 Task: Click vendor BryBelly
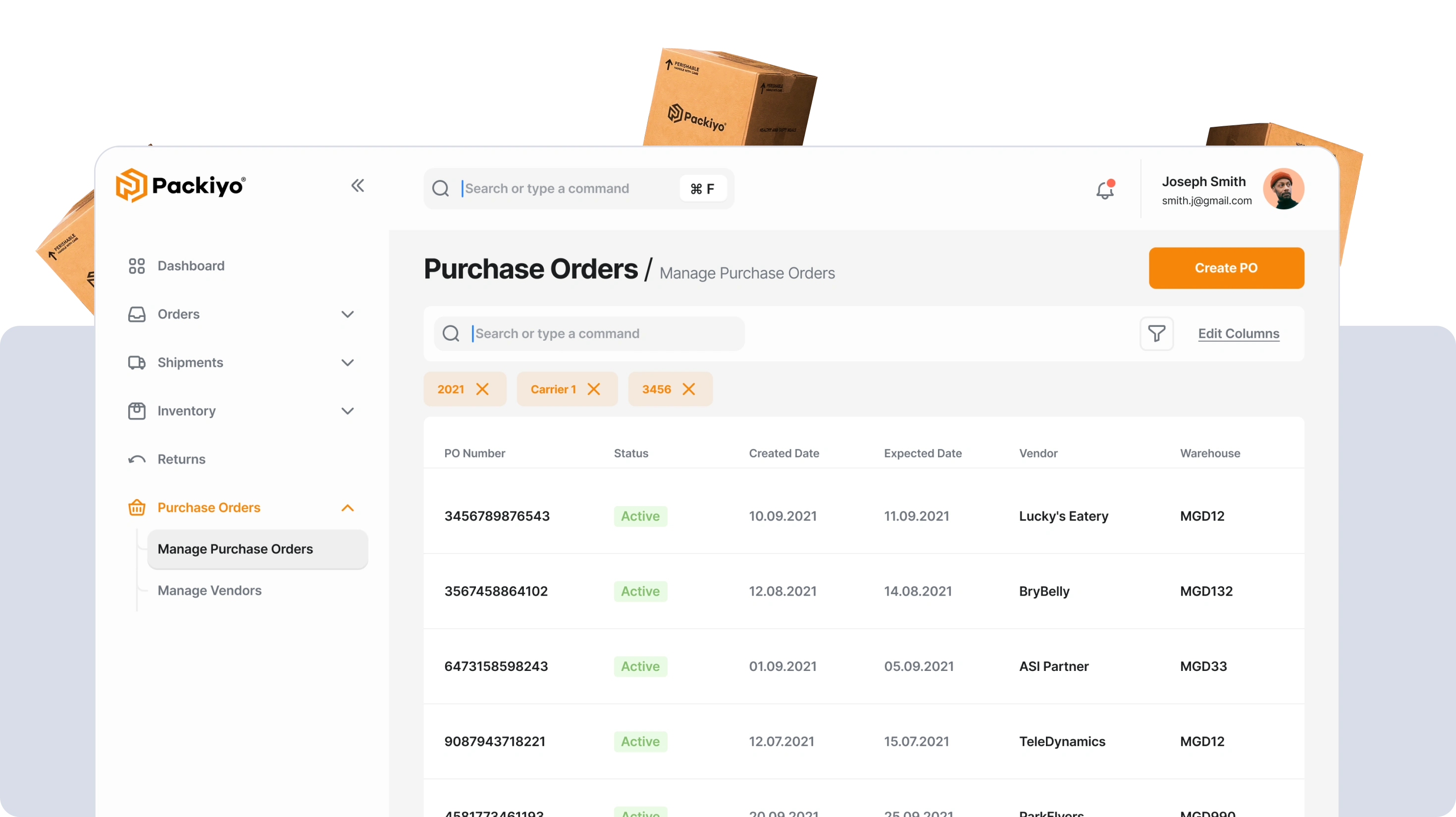(1044, 591)
